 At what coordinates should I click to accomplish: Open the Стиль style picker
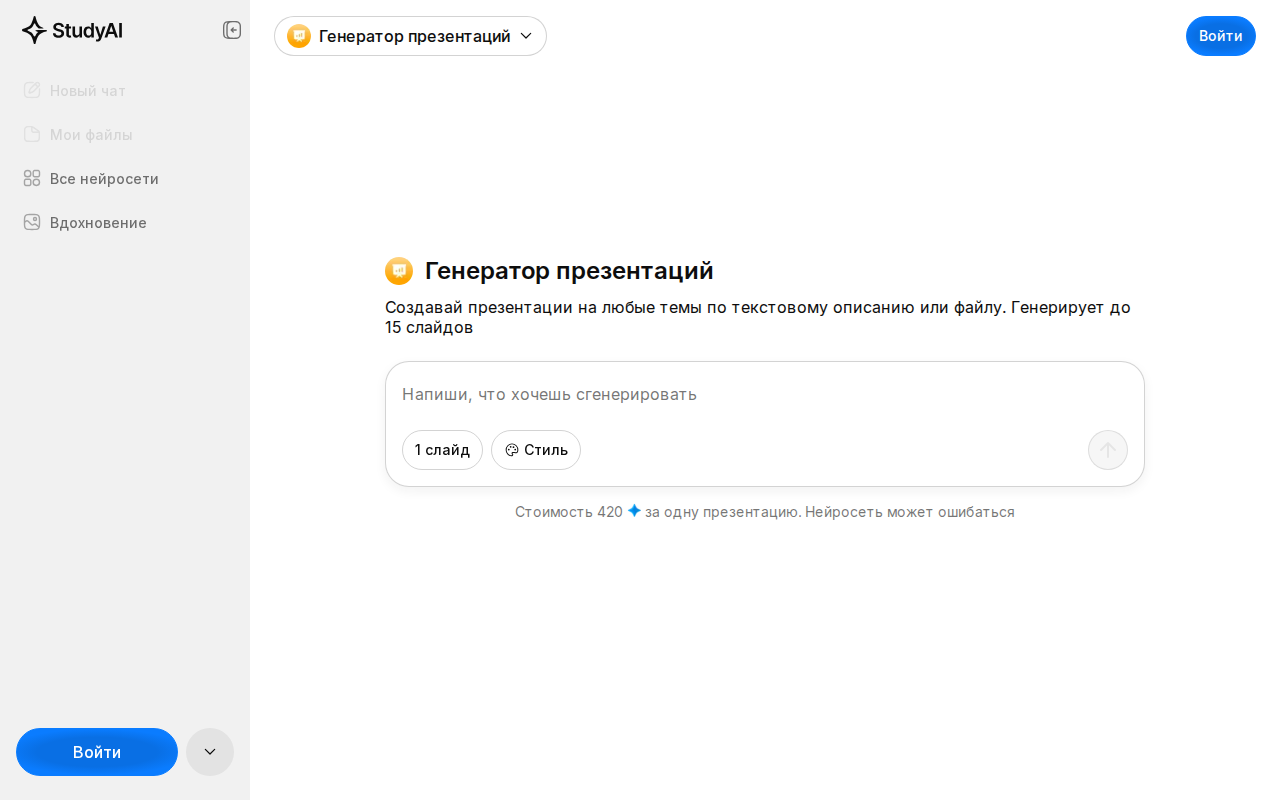pyautogui.click(x=536, y=450)
